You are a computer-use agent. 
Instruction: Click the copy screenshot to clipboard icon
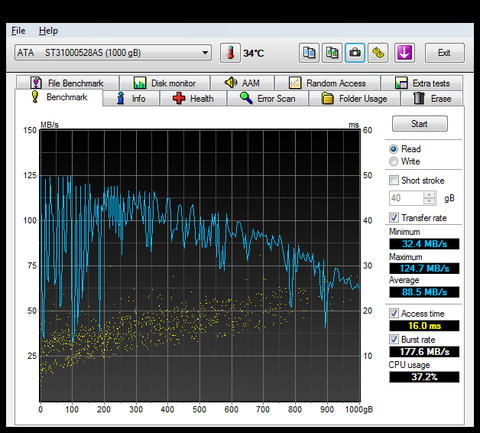point(332,53)
